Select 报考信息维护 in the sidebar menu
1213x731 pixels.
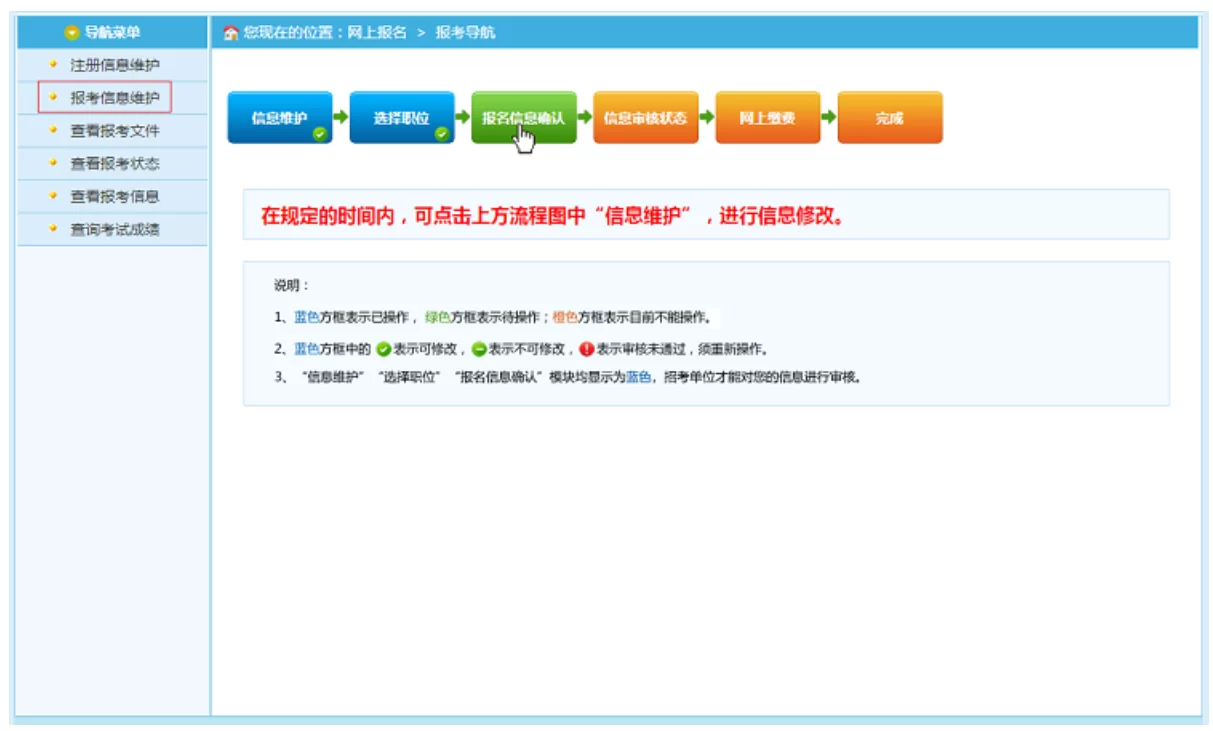pos(114,98)
